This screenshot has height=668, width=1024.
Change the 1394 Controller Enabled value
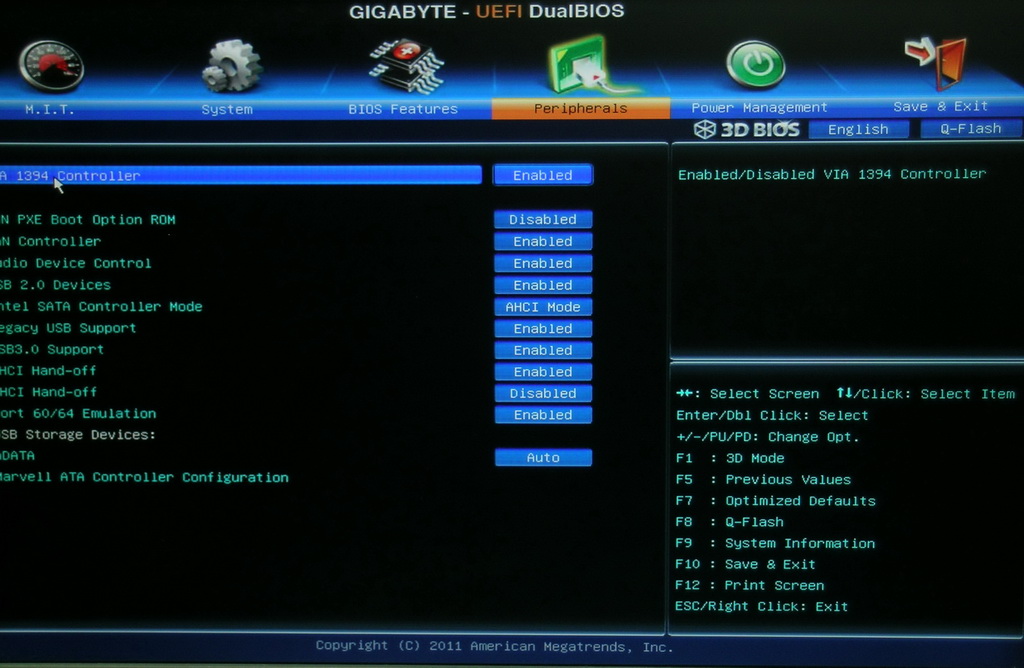(x=543, y=175)
